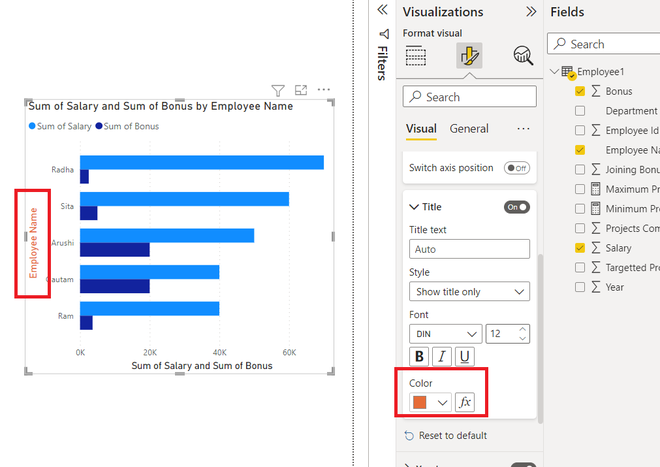The width and height of the screenshot is (660, 467).
Task: Turn off the Title toggle
Action: (516, 207)
